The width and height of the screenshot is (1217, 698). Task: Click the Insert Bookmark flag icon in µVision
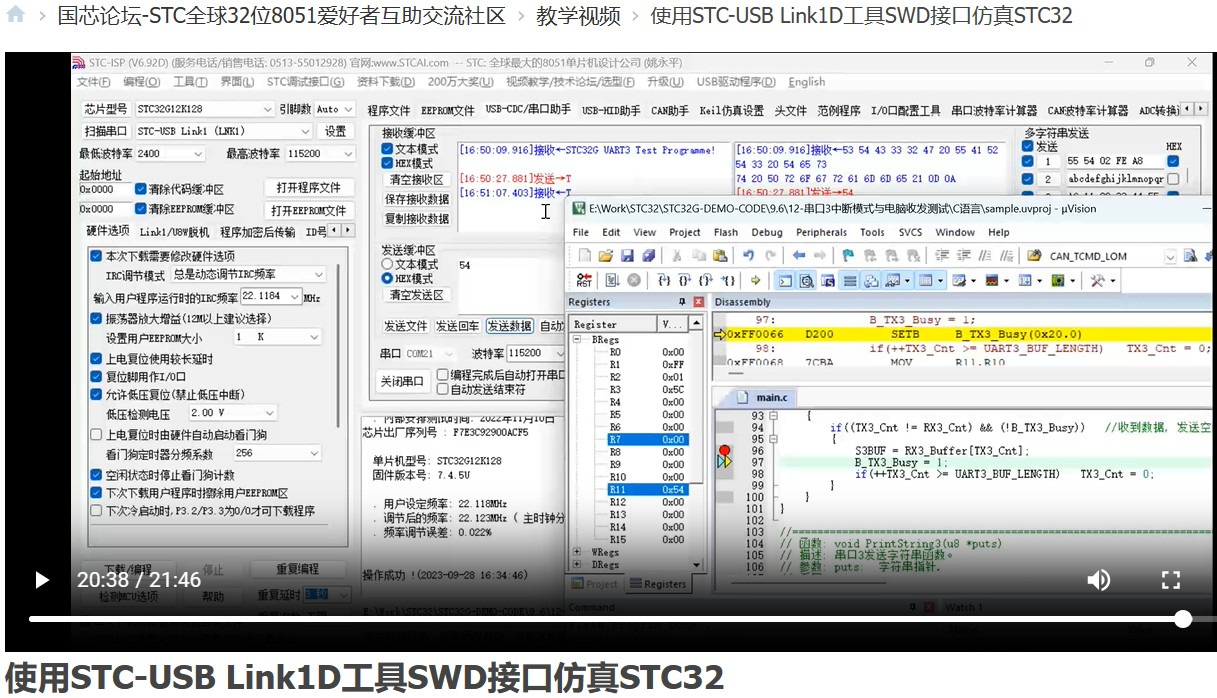point(848,256)
